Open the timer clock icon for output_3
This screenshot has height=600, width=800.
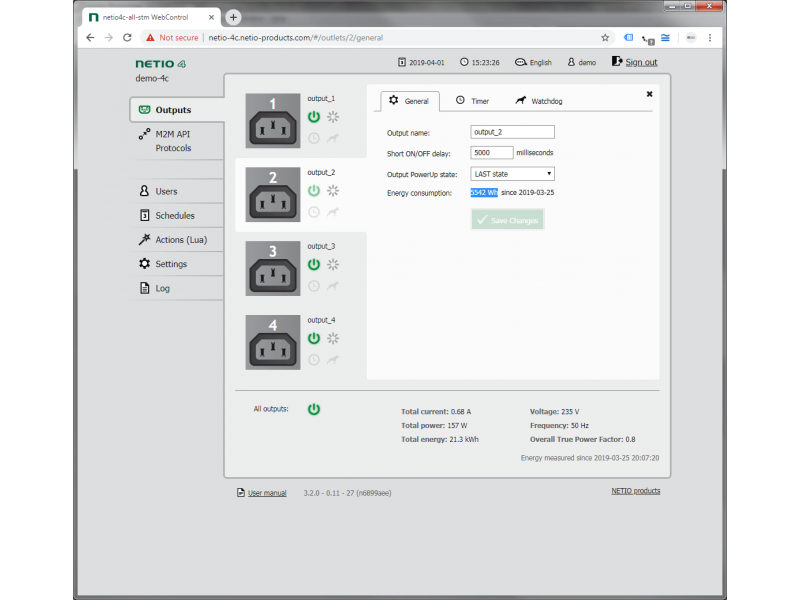pos(314,286)
